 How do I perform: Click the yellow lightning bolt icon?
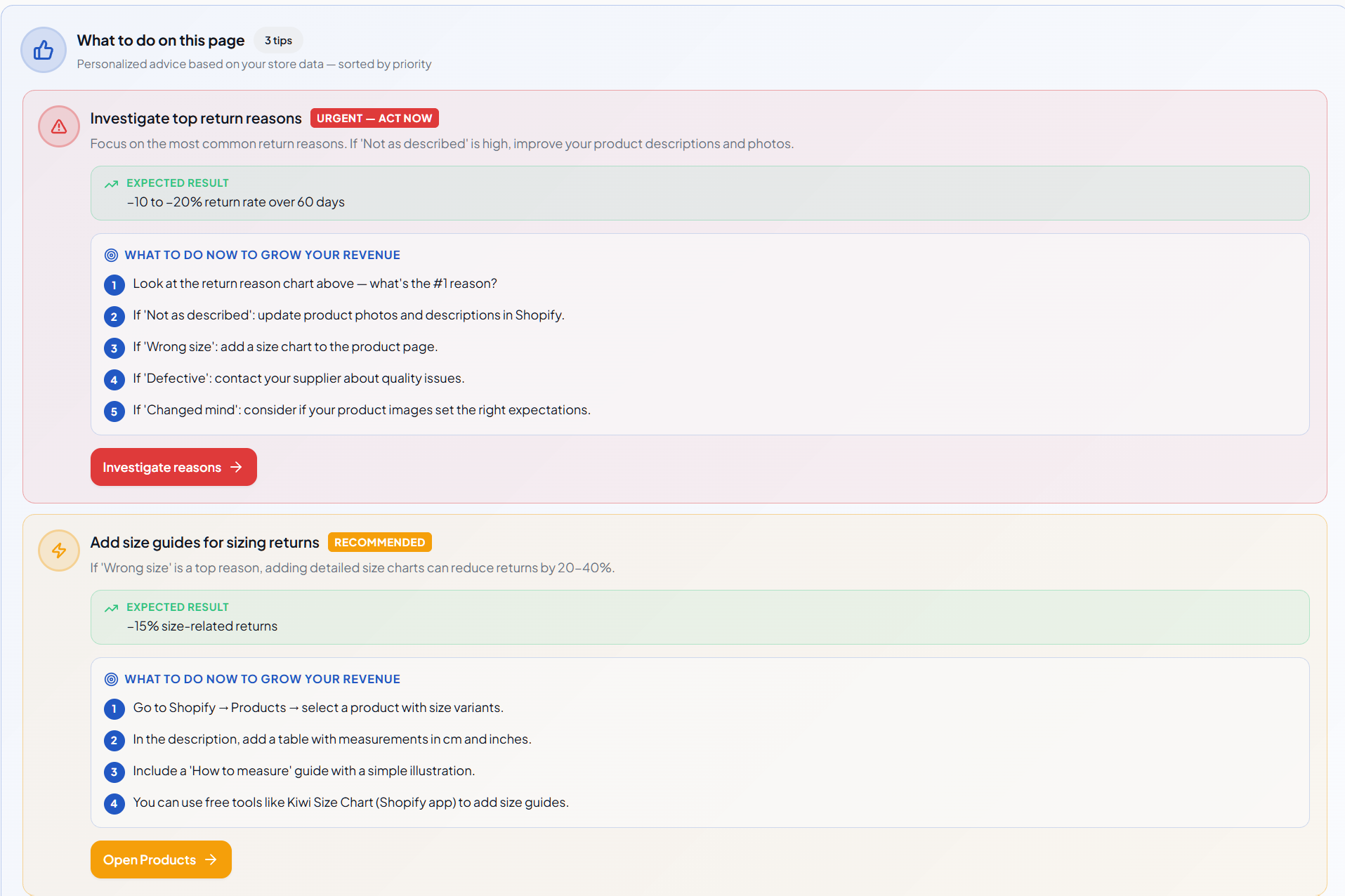(59, 551)
